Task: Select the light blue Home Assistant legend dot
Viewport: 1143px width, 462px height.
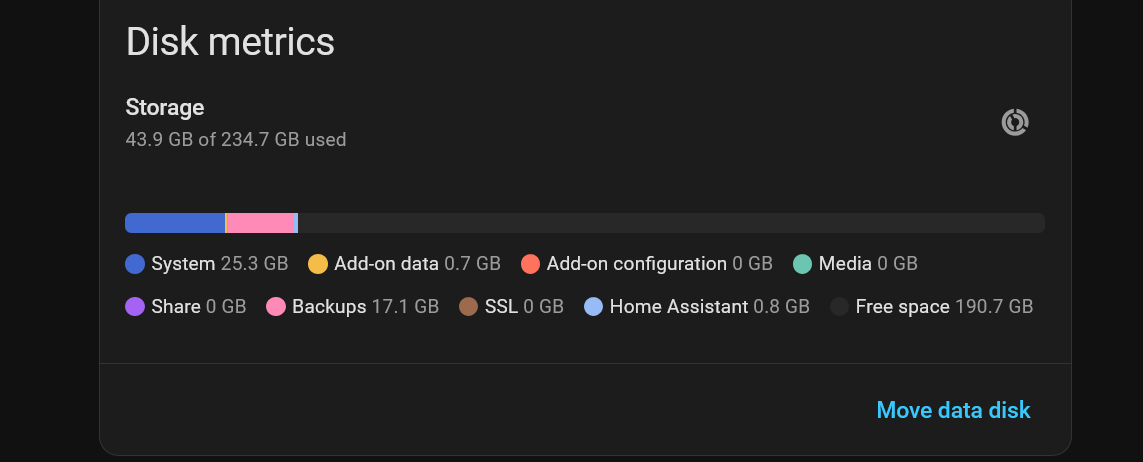Action: (594, 306)
